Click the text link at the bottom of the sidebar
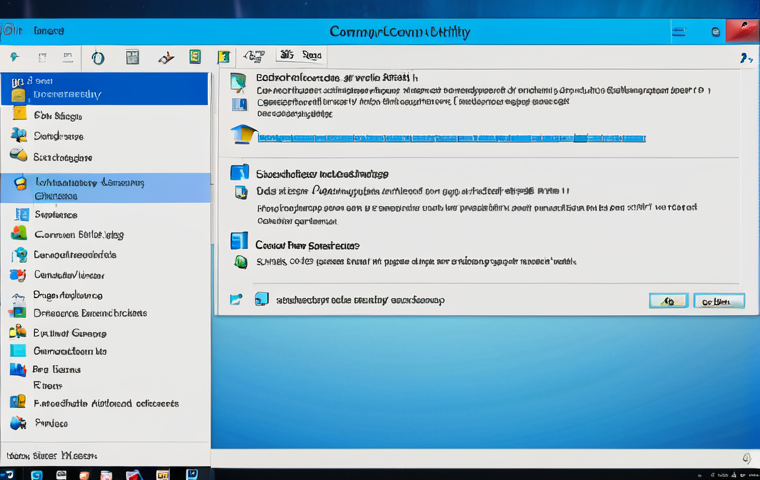The image size is (760, 480). [52, 456]
